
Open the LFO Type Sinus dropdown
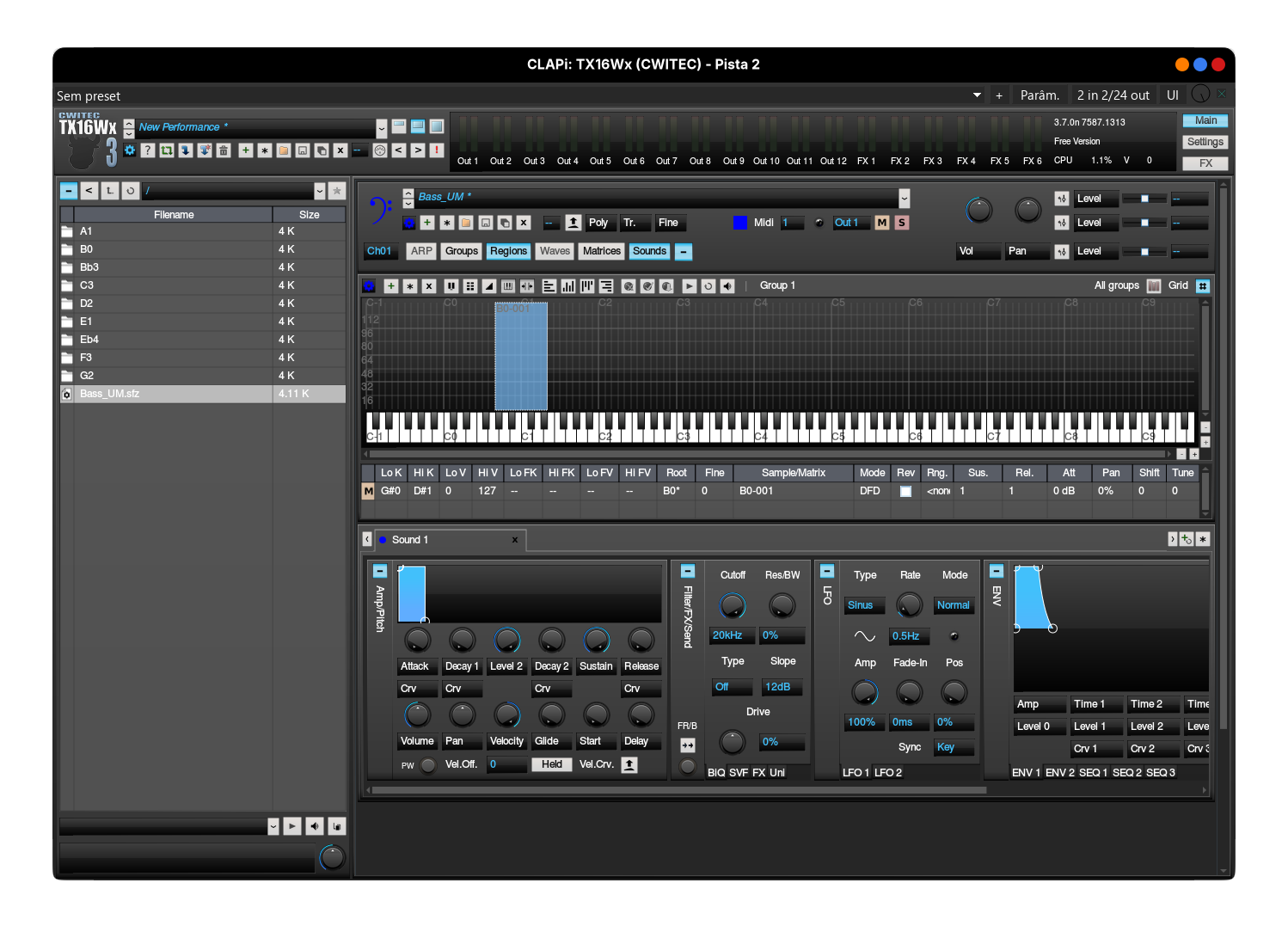[864, 605]
